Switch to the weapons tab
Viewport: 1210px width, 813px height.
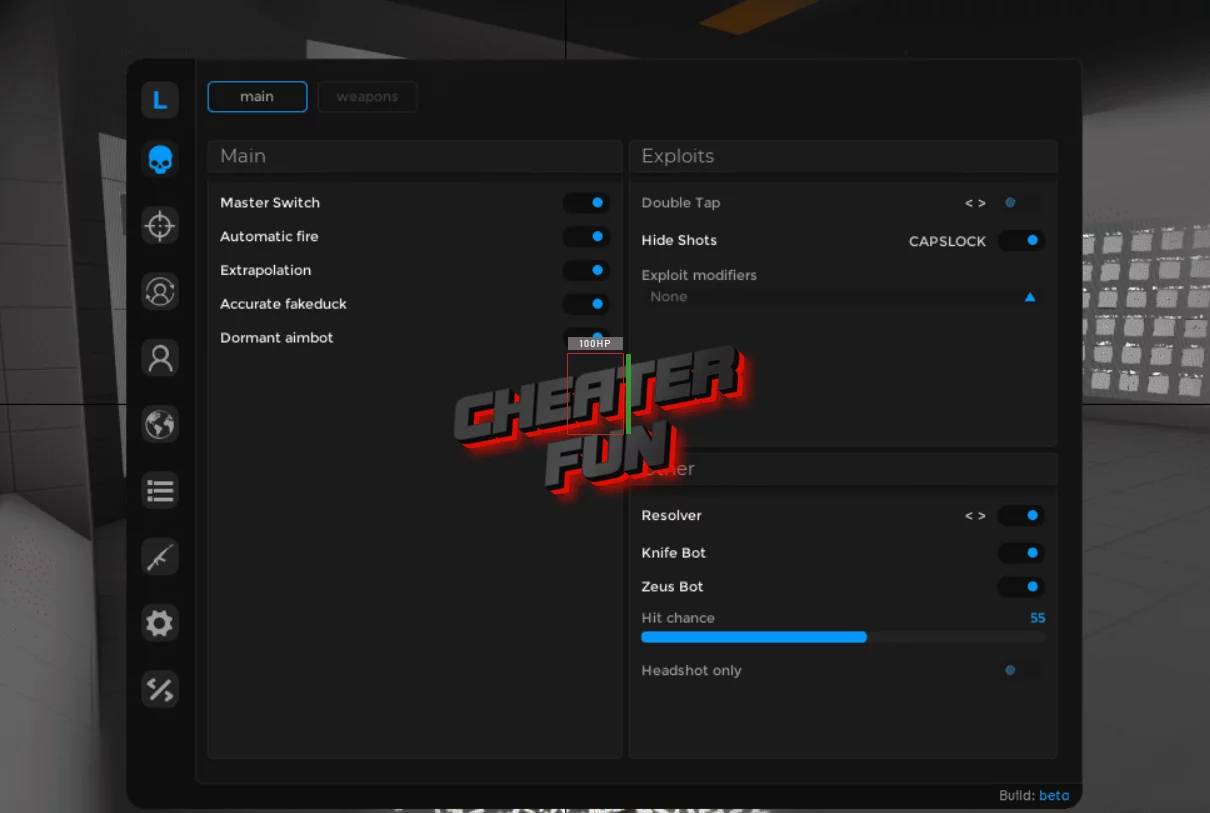coord(367,96)
